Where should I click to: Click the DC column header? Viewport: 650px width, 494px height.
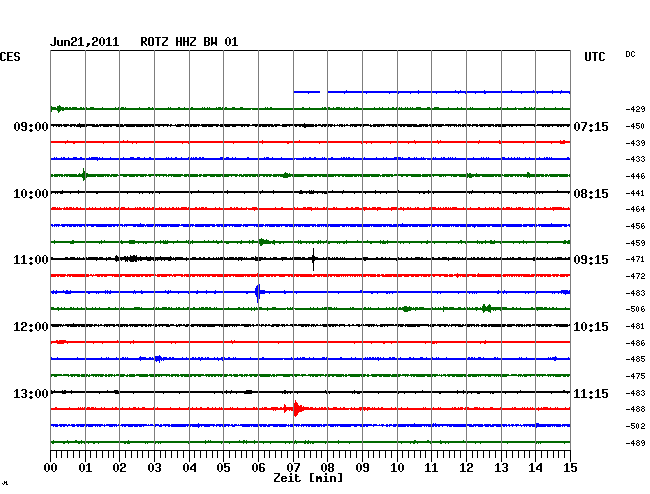pyautogui.click(x=630, y=54)
